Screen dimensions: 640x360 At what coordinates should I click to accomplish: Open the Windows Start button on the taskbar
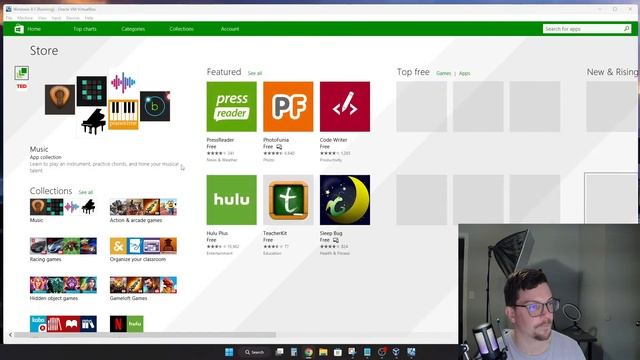coord(229,352)
